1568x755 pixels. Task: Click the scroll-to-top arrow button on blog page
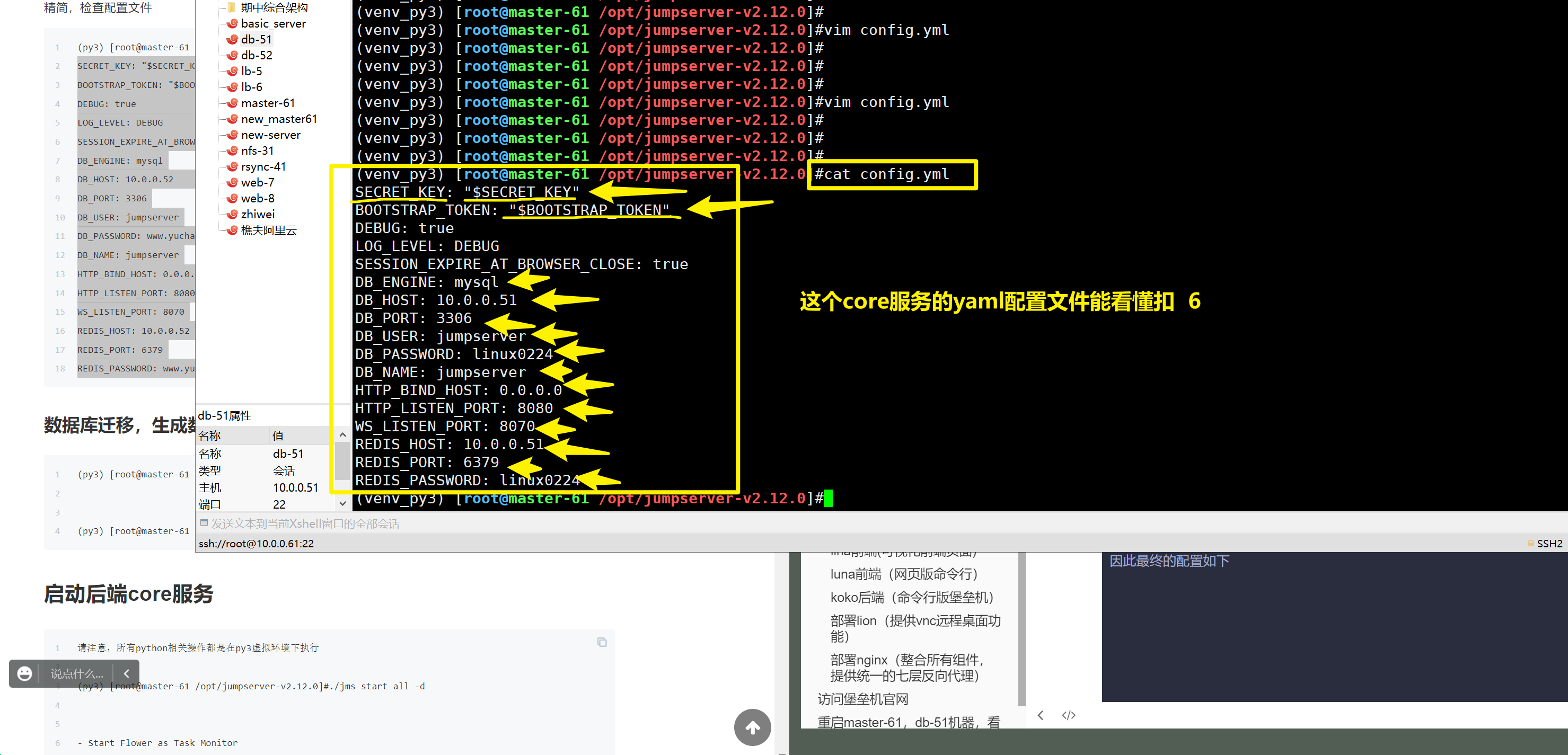click(752, 727)
